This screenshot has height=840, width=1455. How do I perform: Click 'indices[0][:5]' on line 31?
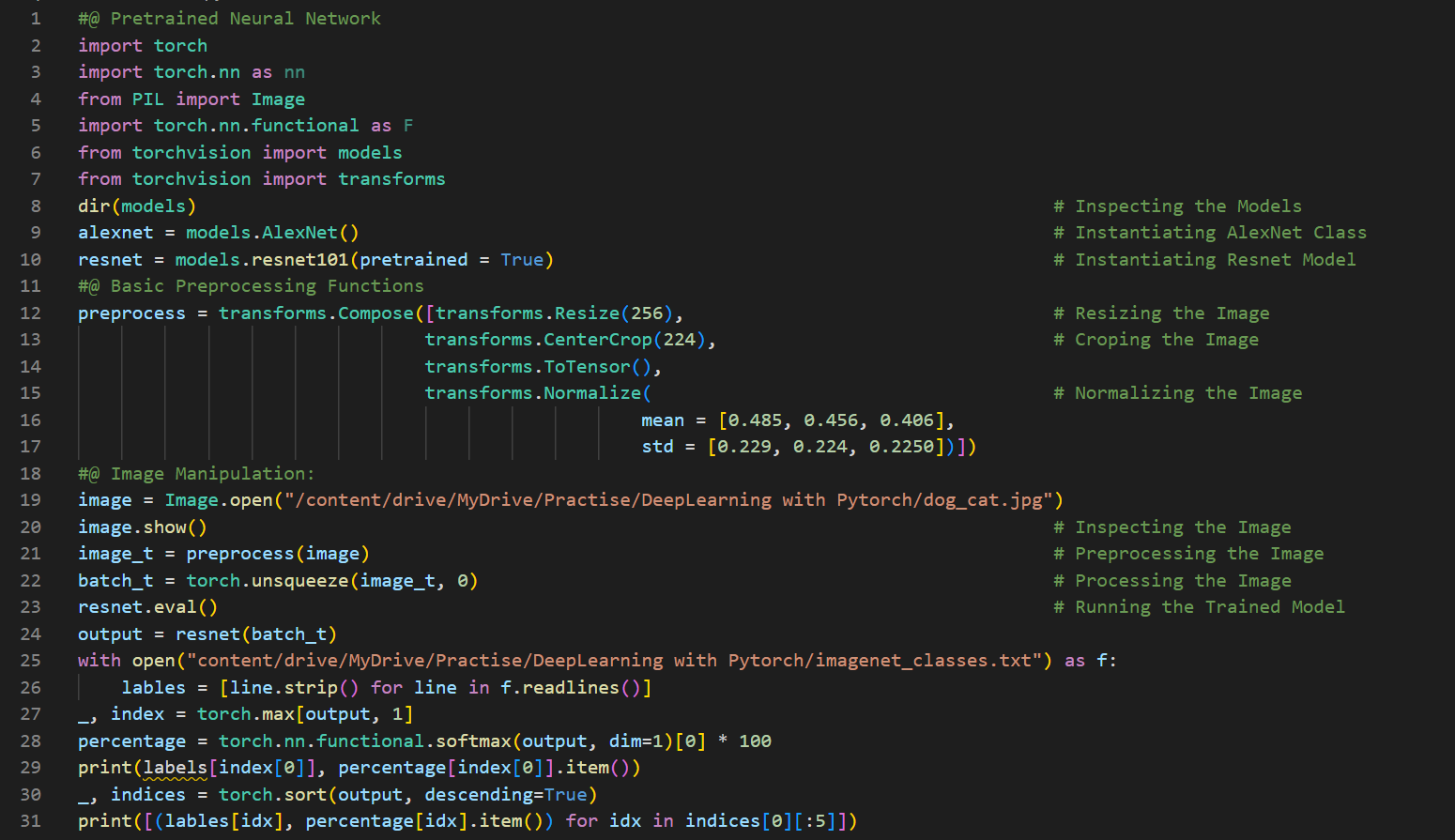(x=760, y=821)
